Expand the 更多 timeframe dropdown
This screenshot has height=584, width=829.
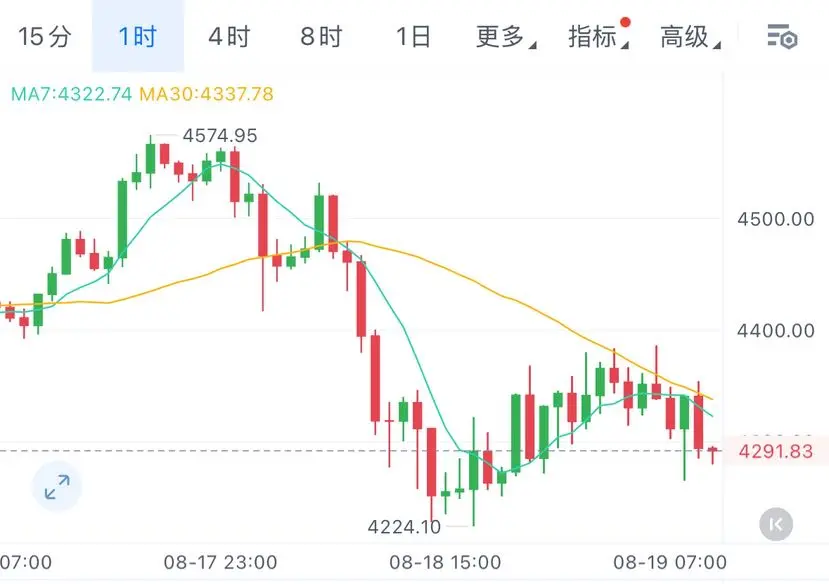[x=505, y=37]
